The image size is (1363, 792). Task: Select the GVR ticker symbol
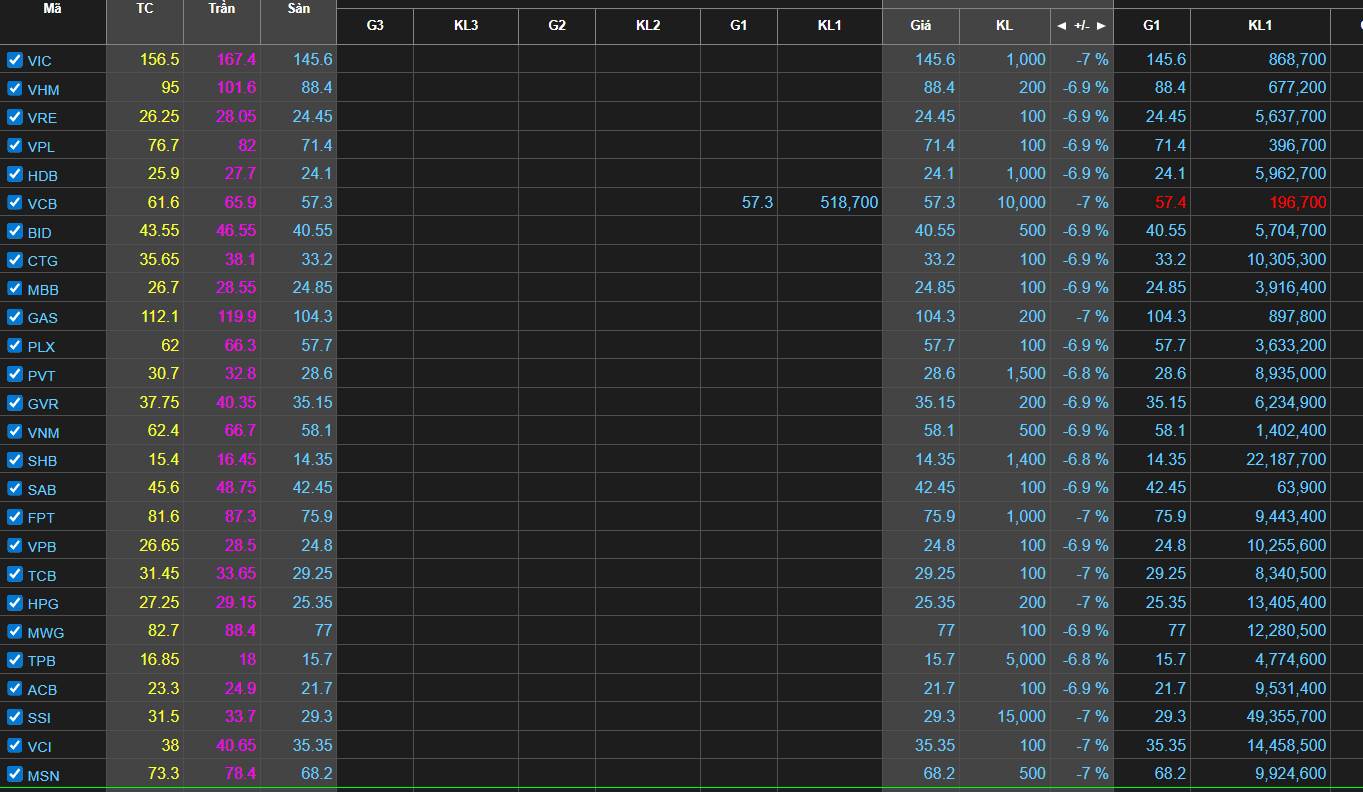43,404
